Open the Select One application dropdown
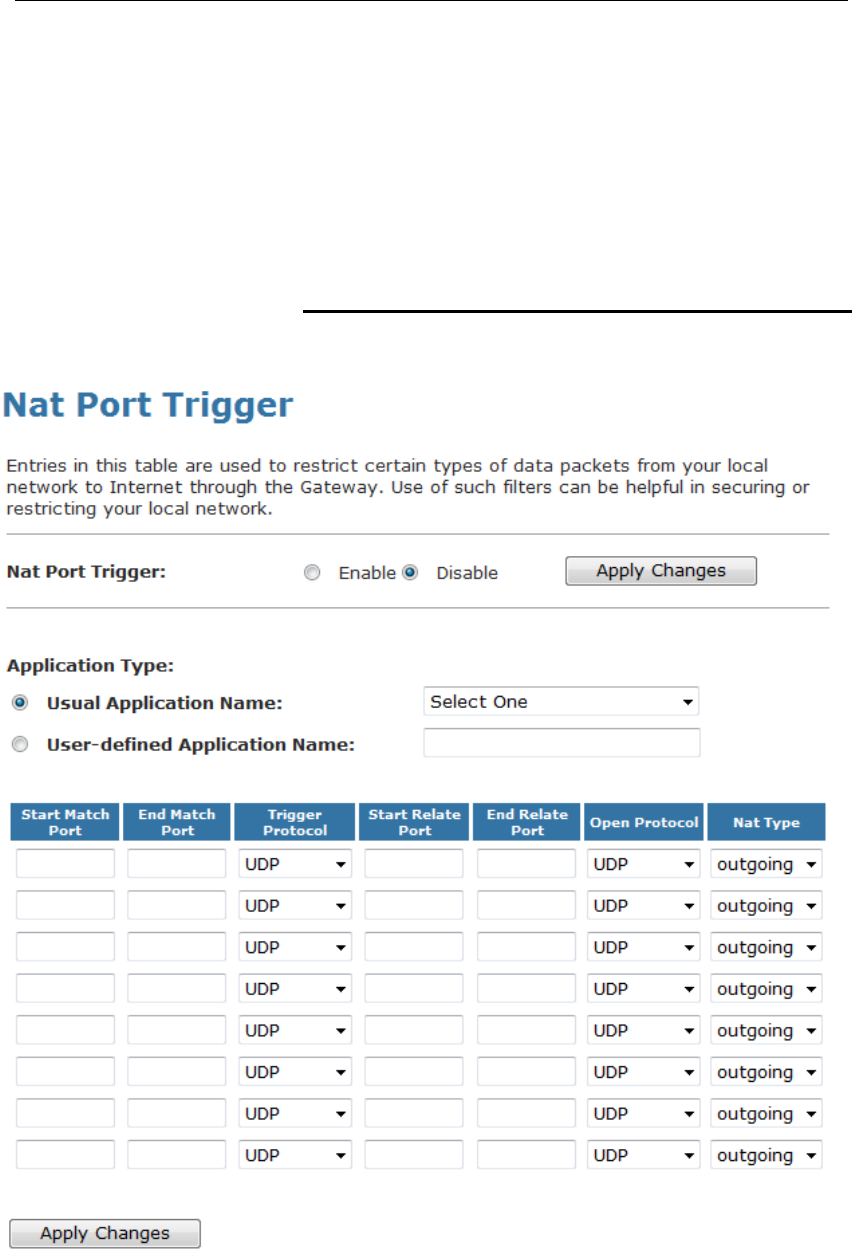The height and width of the screenshot is (1254, 852). [561, 702]
